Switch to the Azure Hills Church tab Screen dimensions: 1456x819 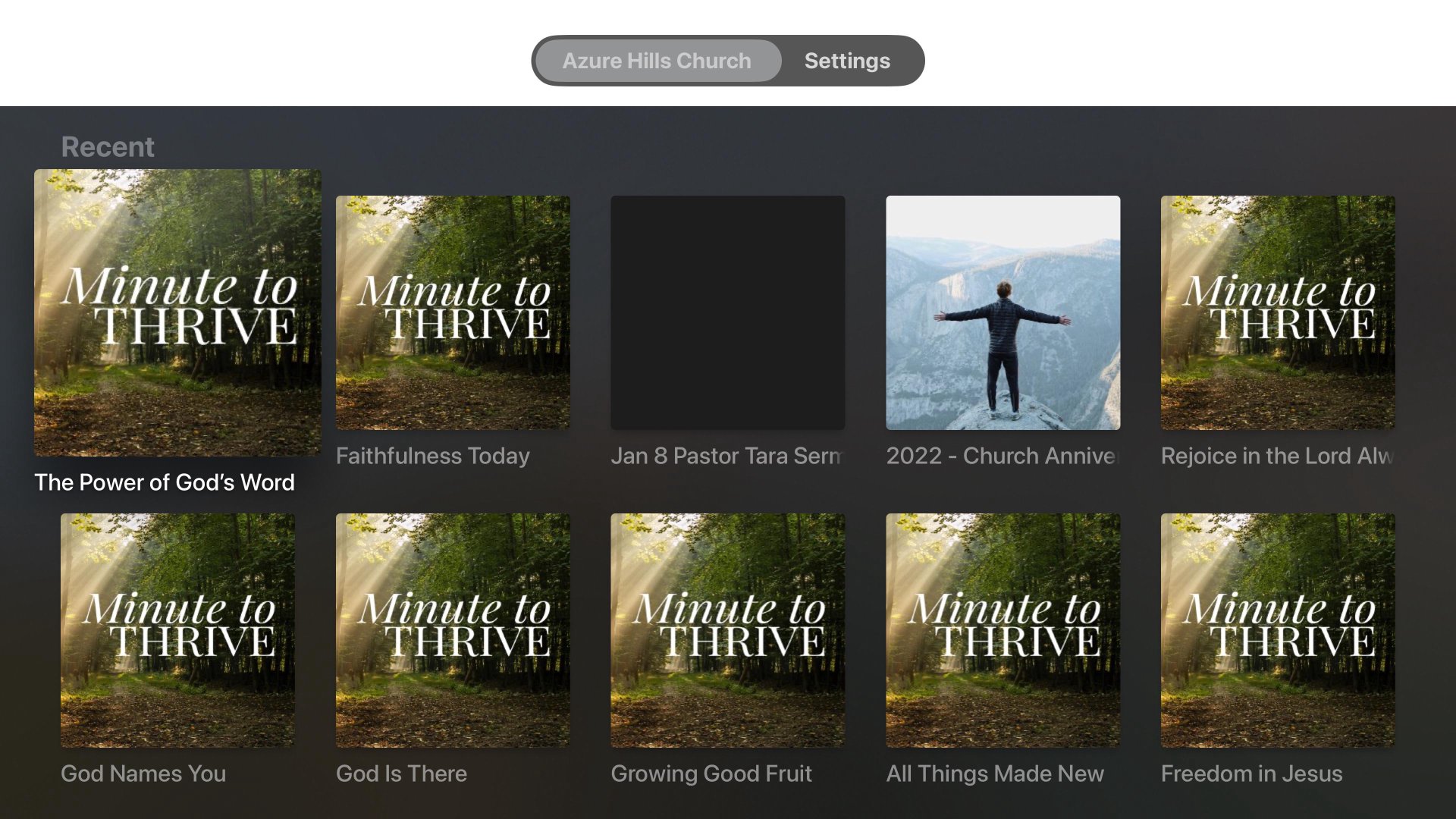point(657,61)
